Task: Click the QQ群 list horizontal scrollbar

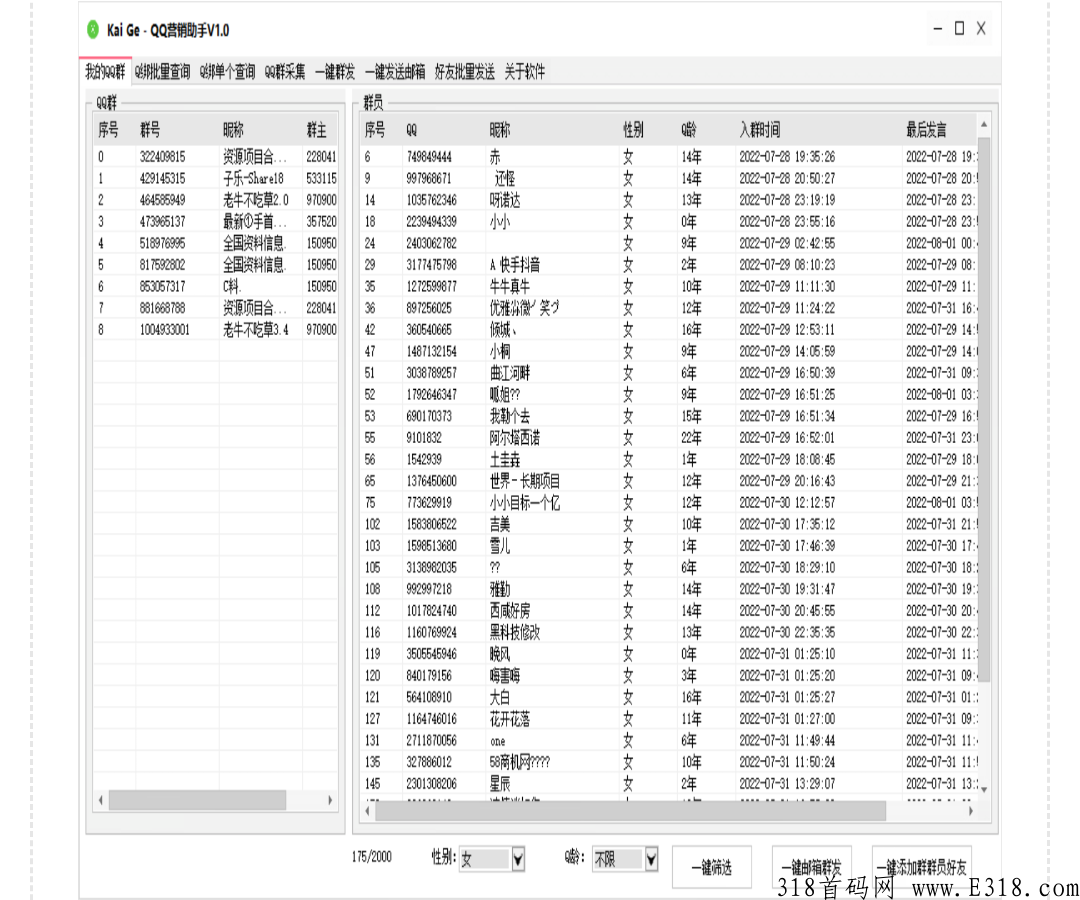Action: click(x=198, y=800)
